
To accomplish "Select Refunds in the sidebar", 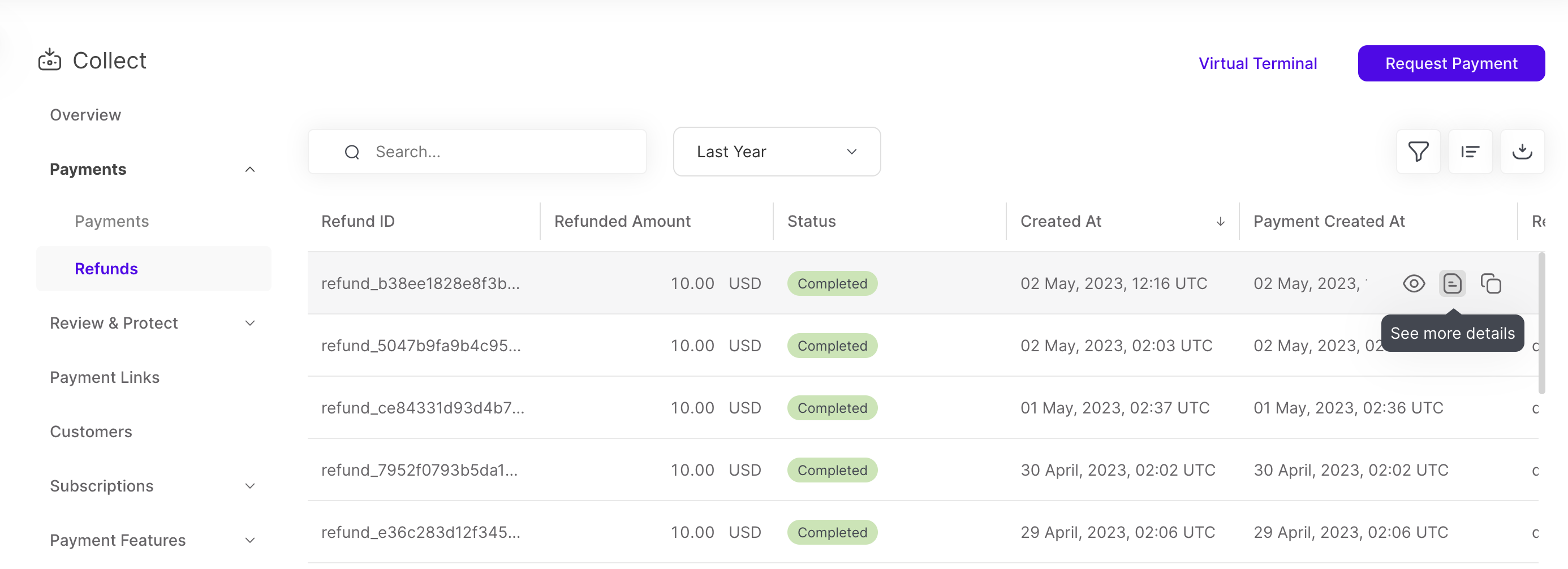I will click(106, 268).
